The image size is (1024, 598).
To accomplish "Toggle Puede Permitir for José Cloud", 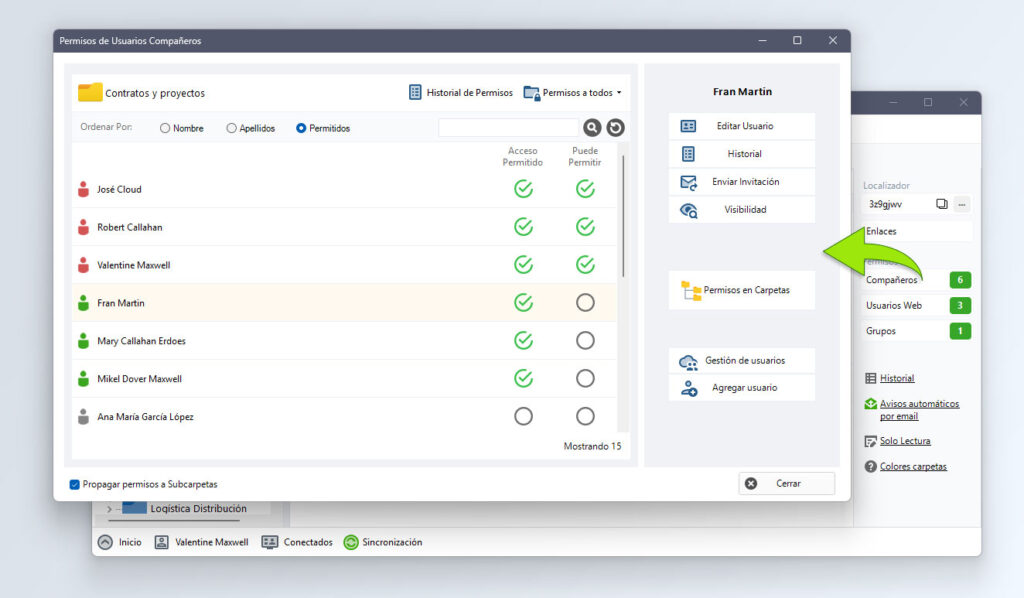I will click(x=585, y=189).
